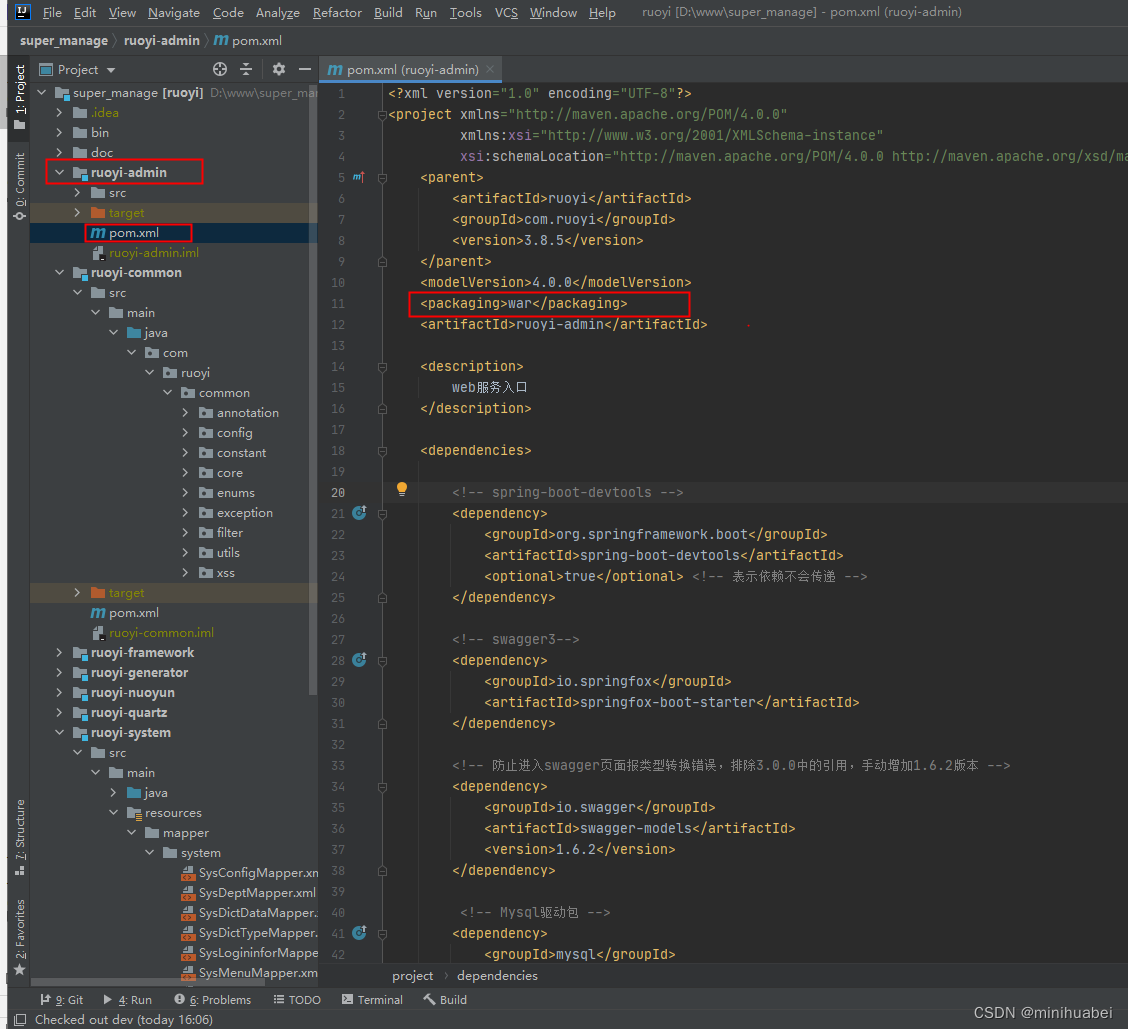
Task: Click the dependency gutter icon on line 41
Action: (360, 933)
